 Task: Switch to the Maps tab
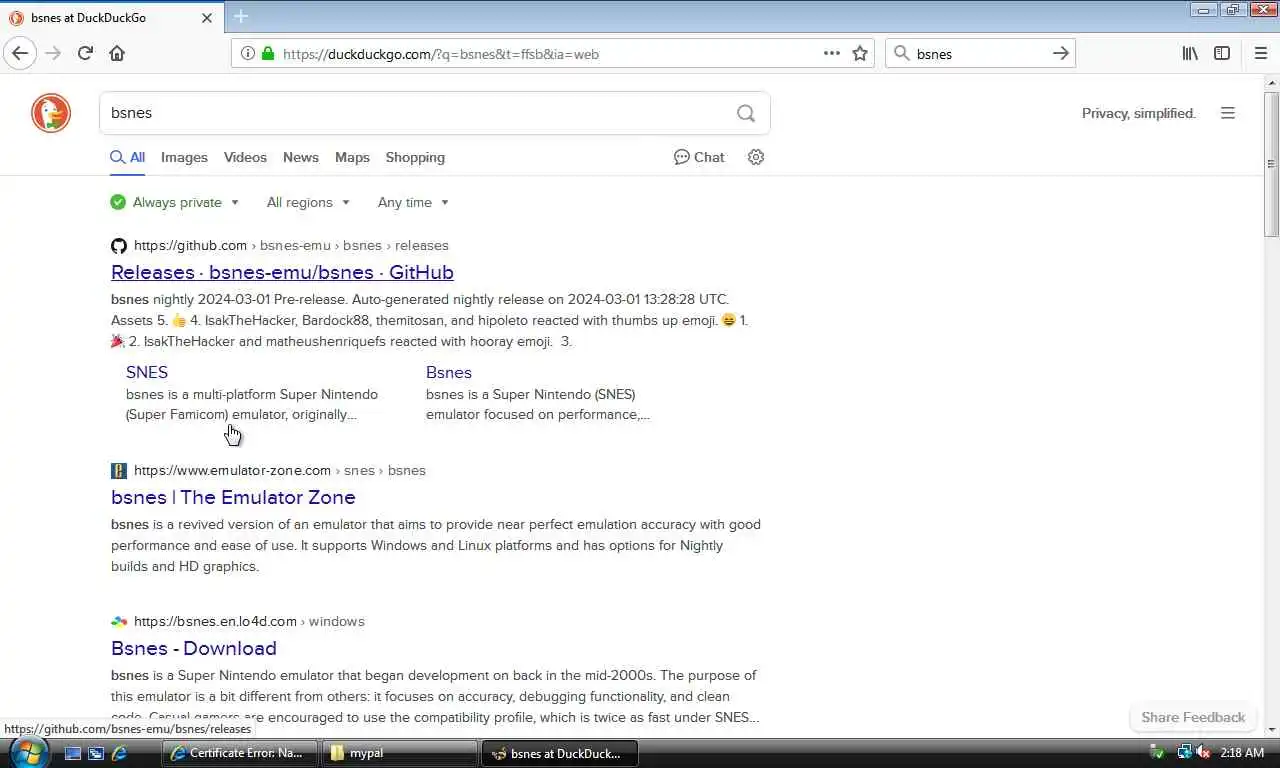tap(352, 157)
